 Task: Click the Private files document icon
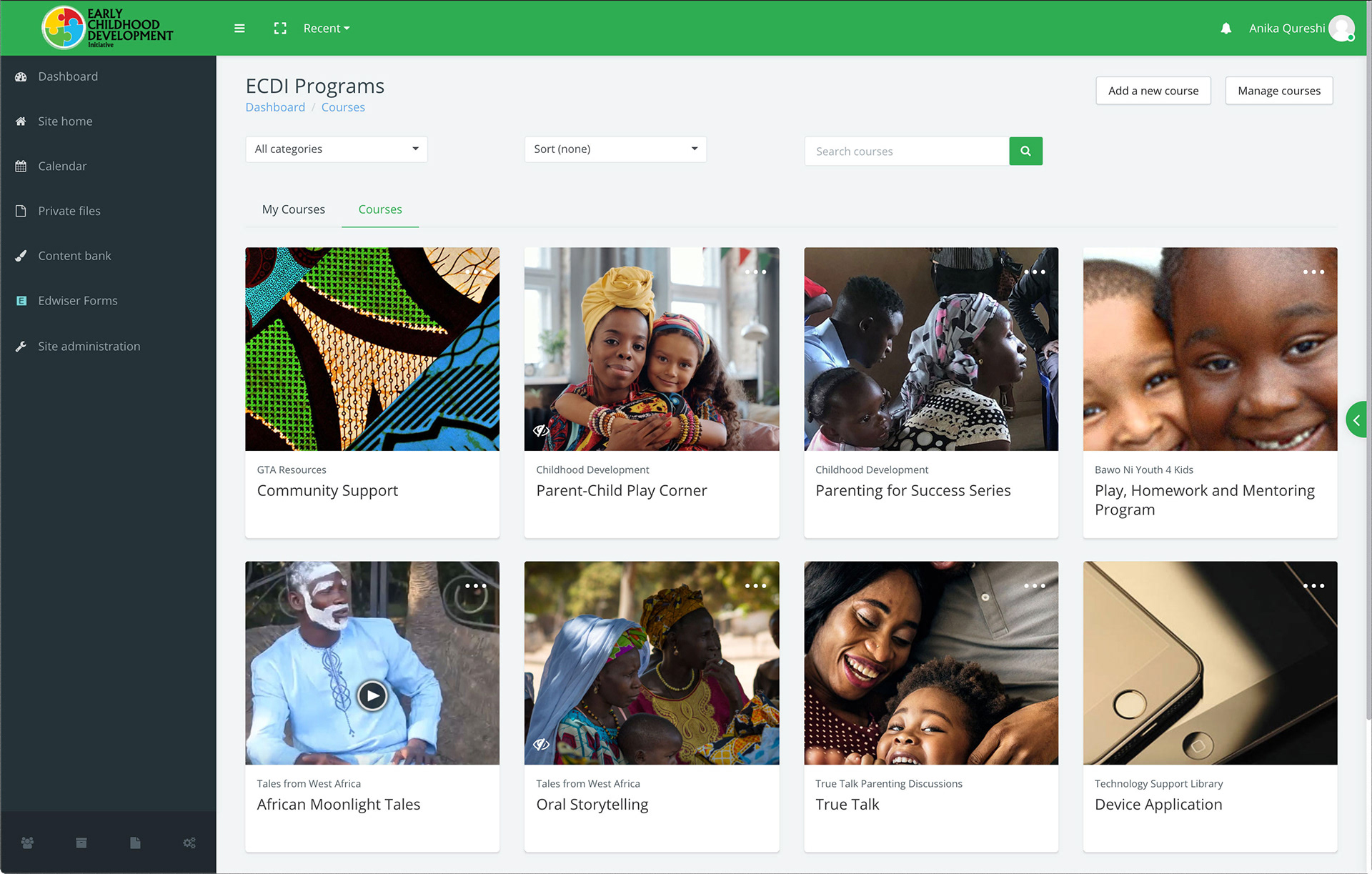click(21, 211)
